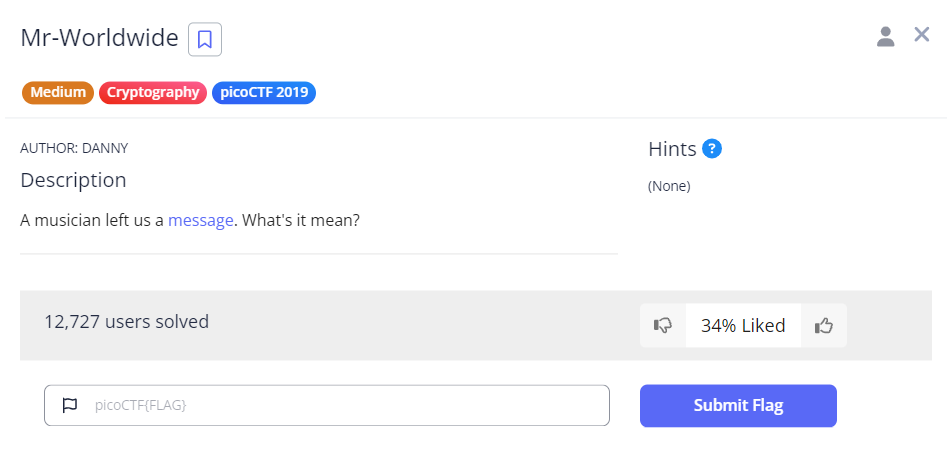Click the 34% Liked rating label
949x454 pixels.
[743, 325]
